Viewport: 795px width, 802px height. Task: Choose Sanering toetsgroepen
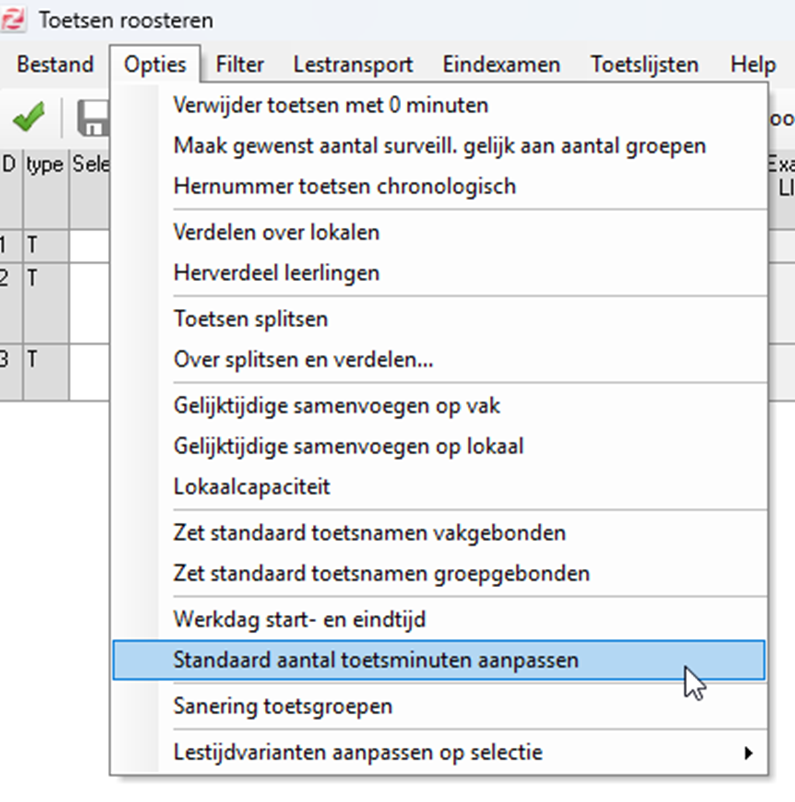click(x=283, y=706)
